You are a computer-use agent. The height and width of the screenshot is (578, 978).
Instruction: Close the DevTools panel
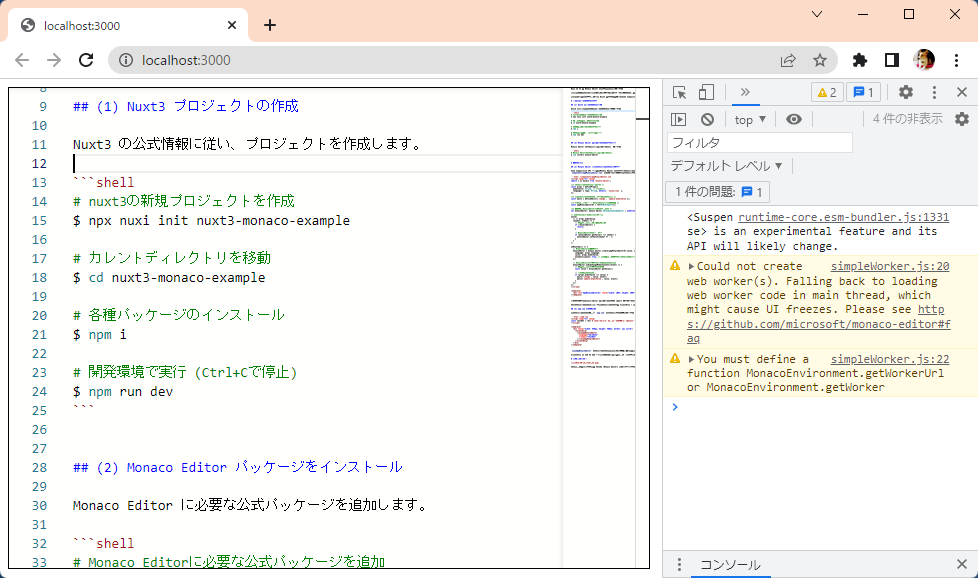[x=962, y=92]
